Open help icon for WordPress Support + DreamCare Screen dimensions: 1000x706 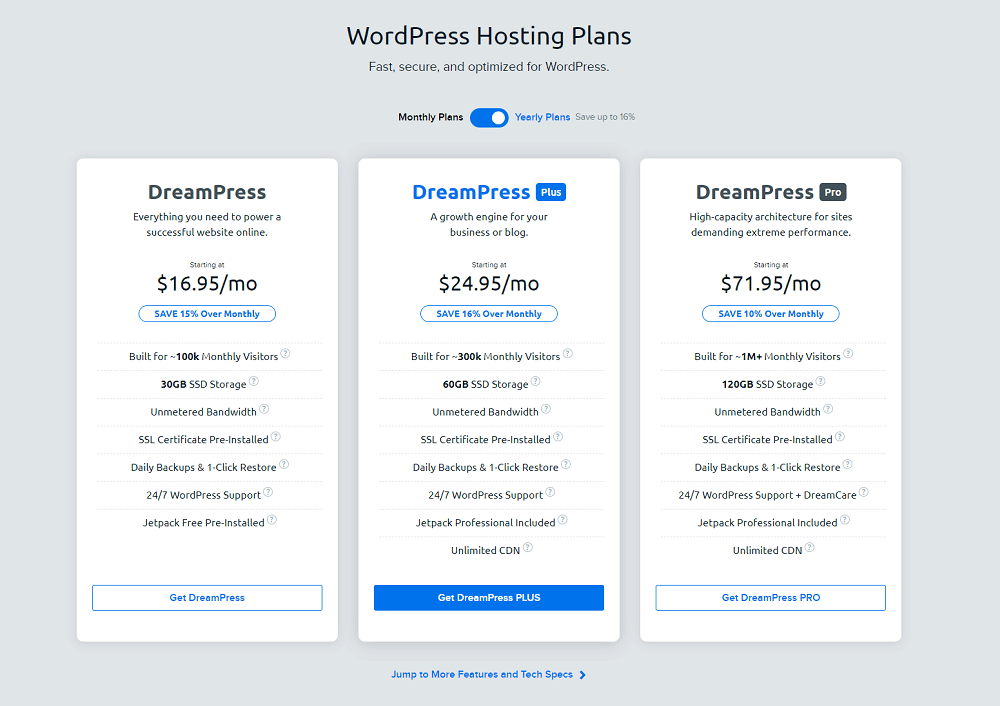click(x=864, y=492)
